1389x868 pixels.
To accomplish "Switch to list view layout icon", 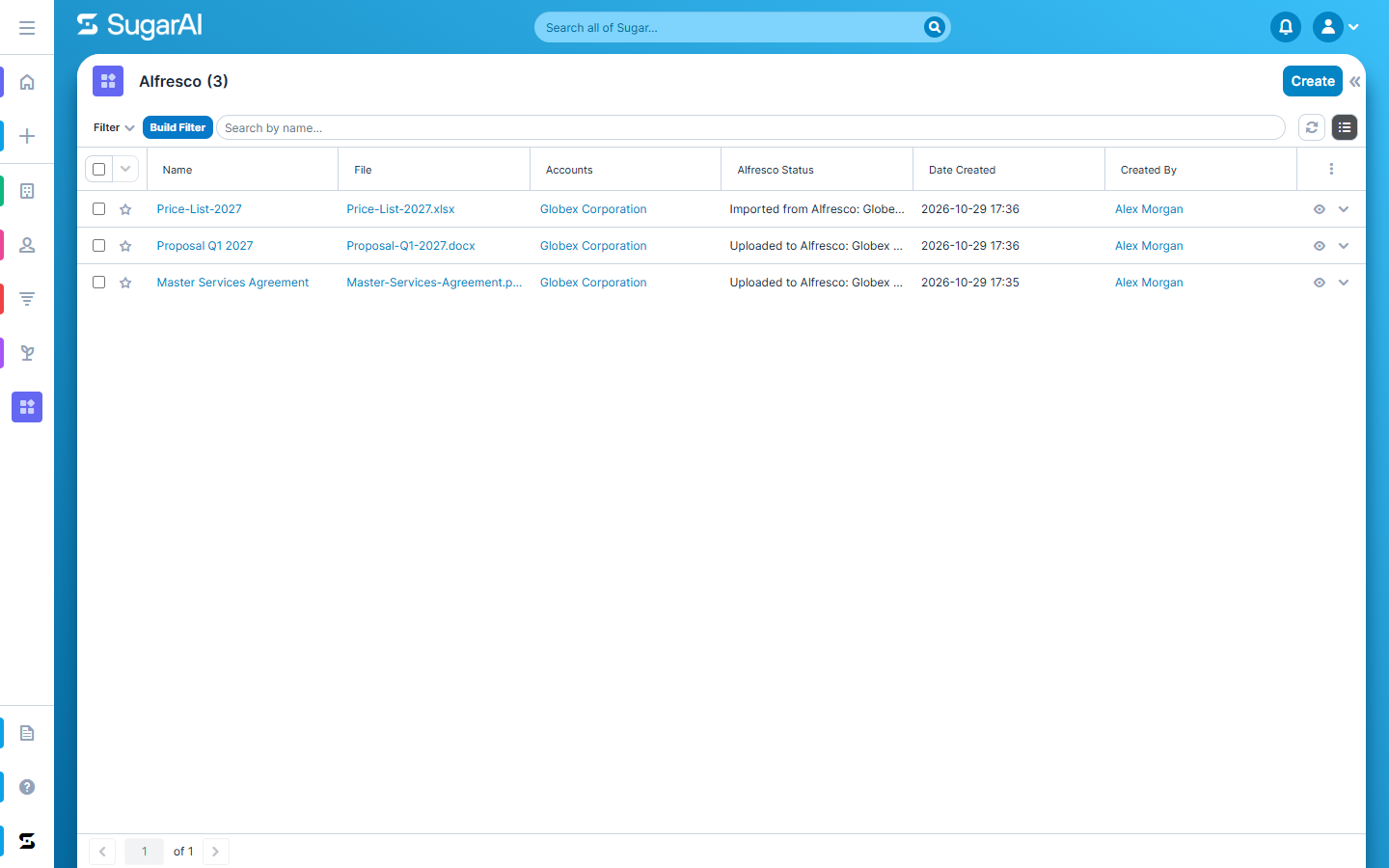I will pyautogui.click(x=1345, y=127).
